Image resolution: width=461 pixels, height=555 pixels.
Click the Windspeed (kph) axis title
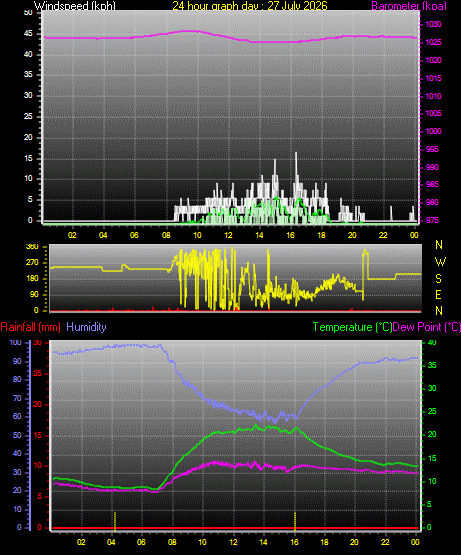coord(75,6)
